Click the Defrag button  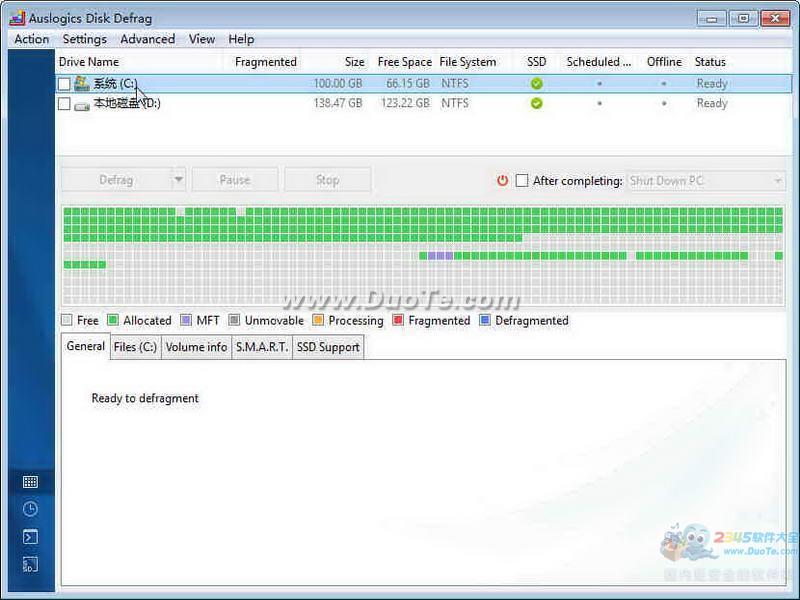116,180
